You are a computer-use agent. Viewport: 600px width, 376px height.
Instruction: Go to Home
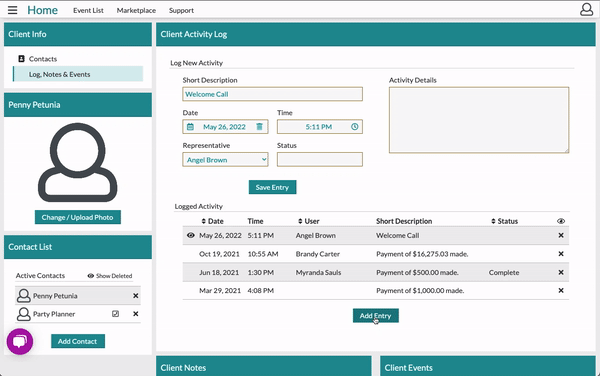pos(42,10)
